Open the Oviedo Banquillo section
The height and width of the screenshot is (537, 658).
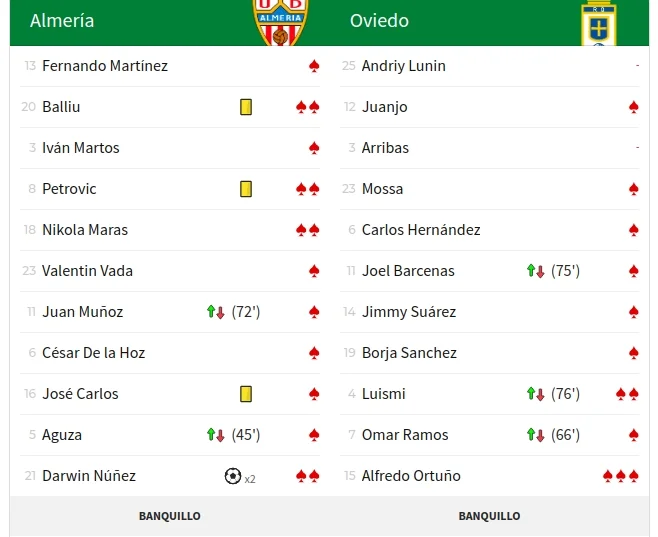point(489,516)
